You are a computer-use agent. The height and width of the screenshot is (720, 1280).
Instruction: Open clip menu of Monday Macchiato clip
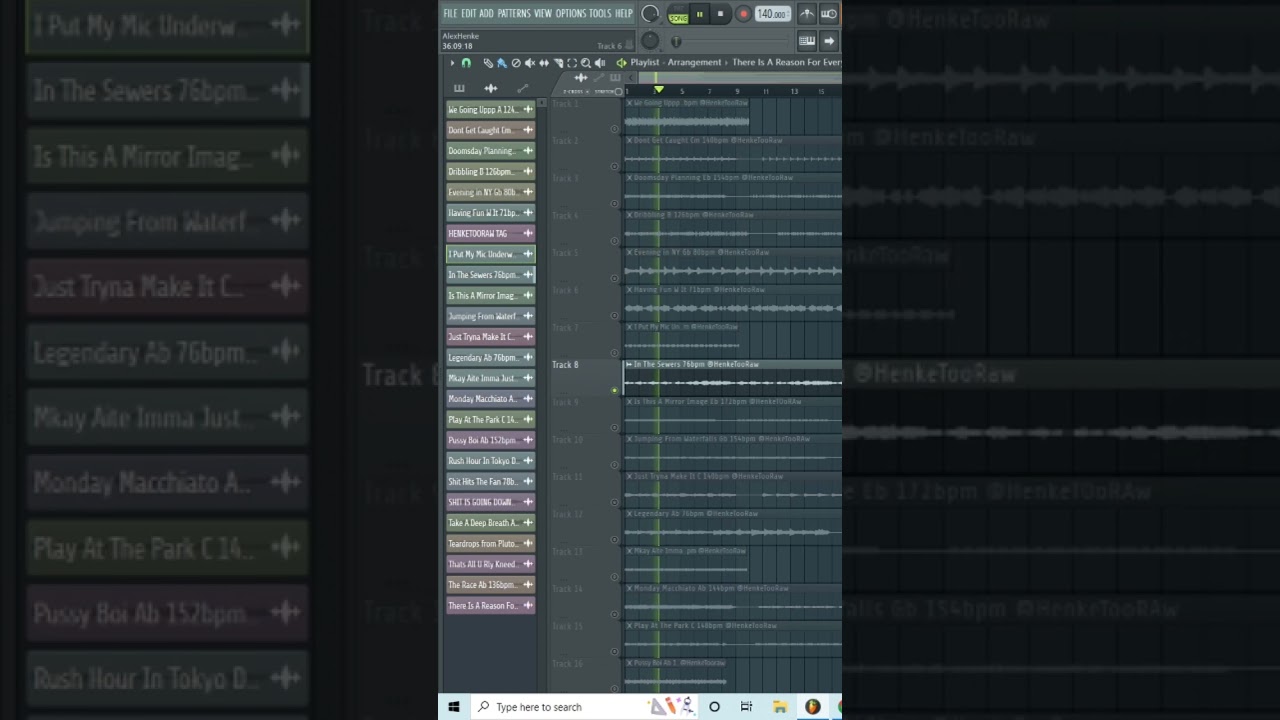point(629,588)
